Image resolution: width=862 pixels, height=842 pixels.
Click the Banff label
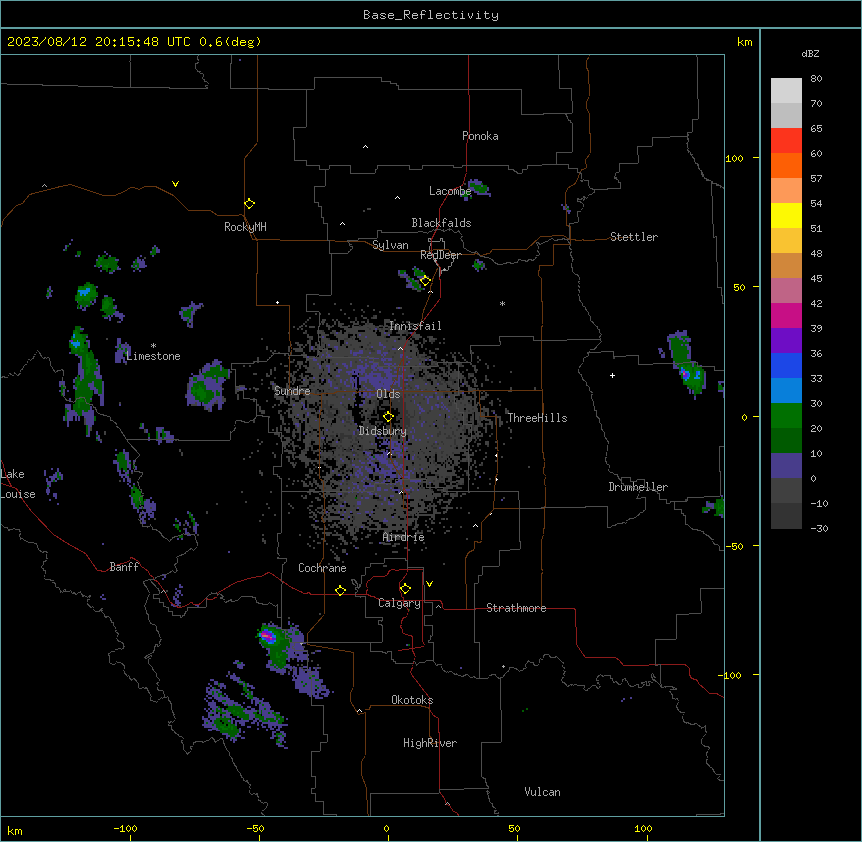click(124, 567)
